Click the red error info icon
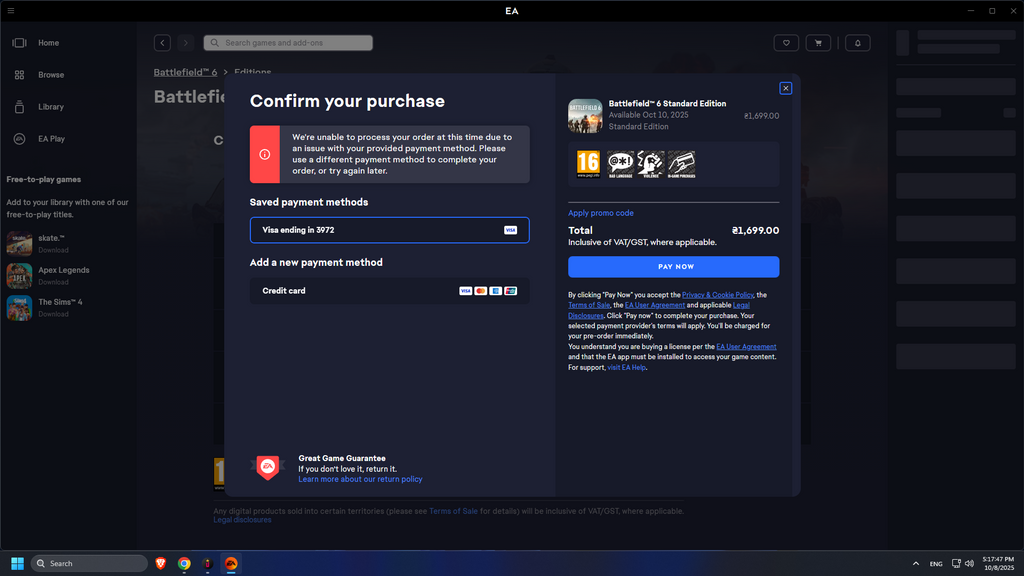The height and width of the screenshot is (576, 1024). (264, 155)
